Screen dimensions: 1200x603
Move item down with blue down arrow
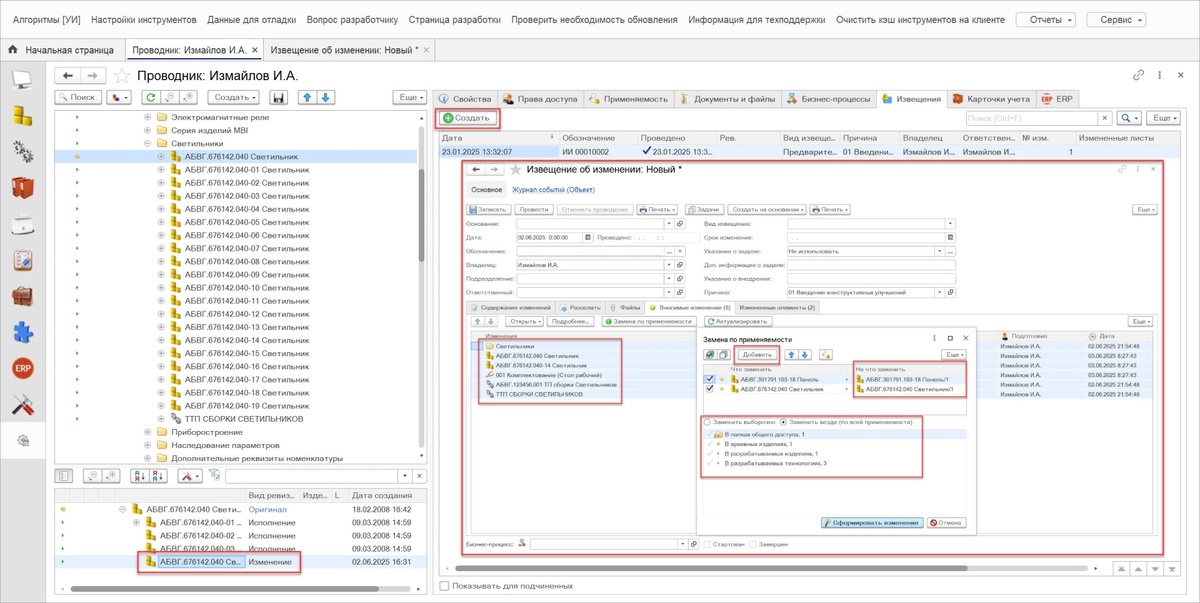click(x=325, y=97)
